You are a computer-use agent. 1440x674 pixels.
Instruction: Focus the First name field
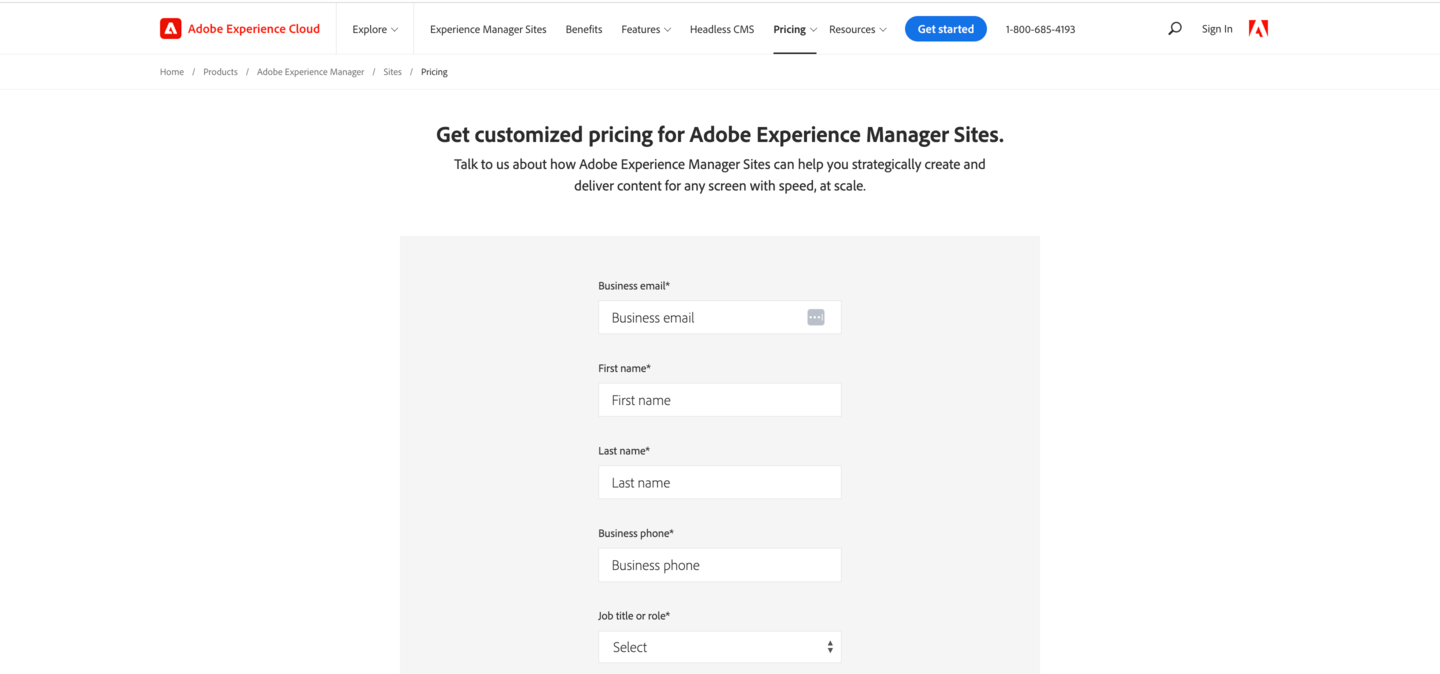click(x=720, y=400)
